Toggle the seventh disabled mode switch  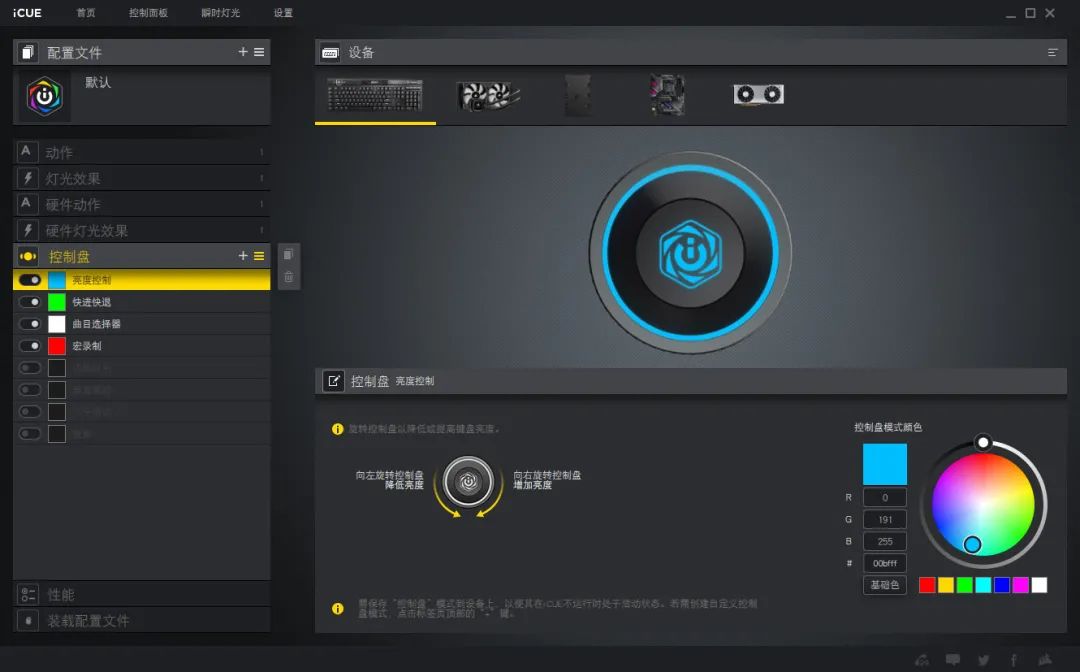[30, 412]
